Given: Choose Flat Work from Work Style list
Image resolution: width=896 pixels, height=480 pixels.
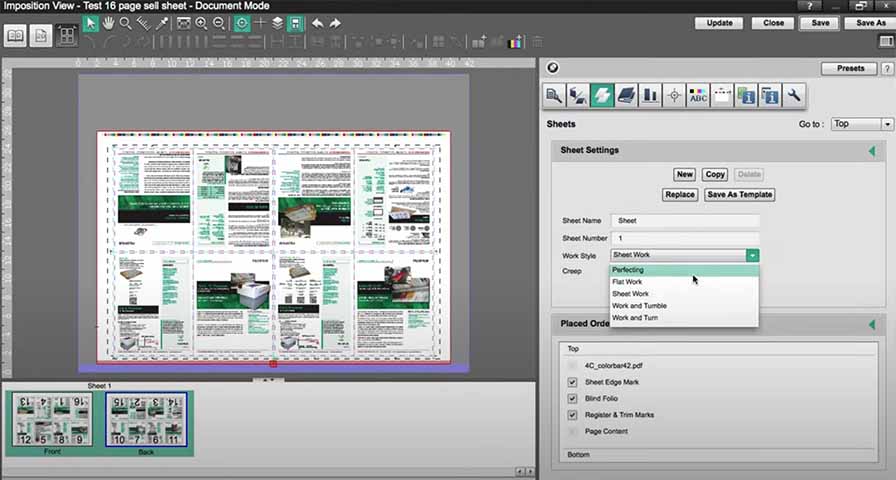Looking at the screenshot, I should [685, 282].
